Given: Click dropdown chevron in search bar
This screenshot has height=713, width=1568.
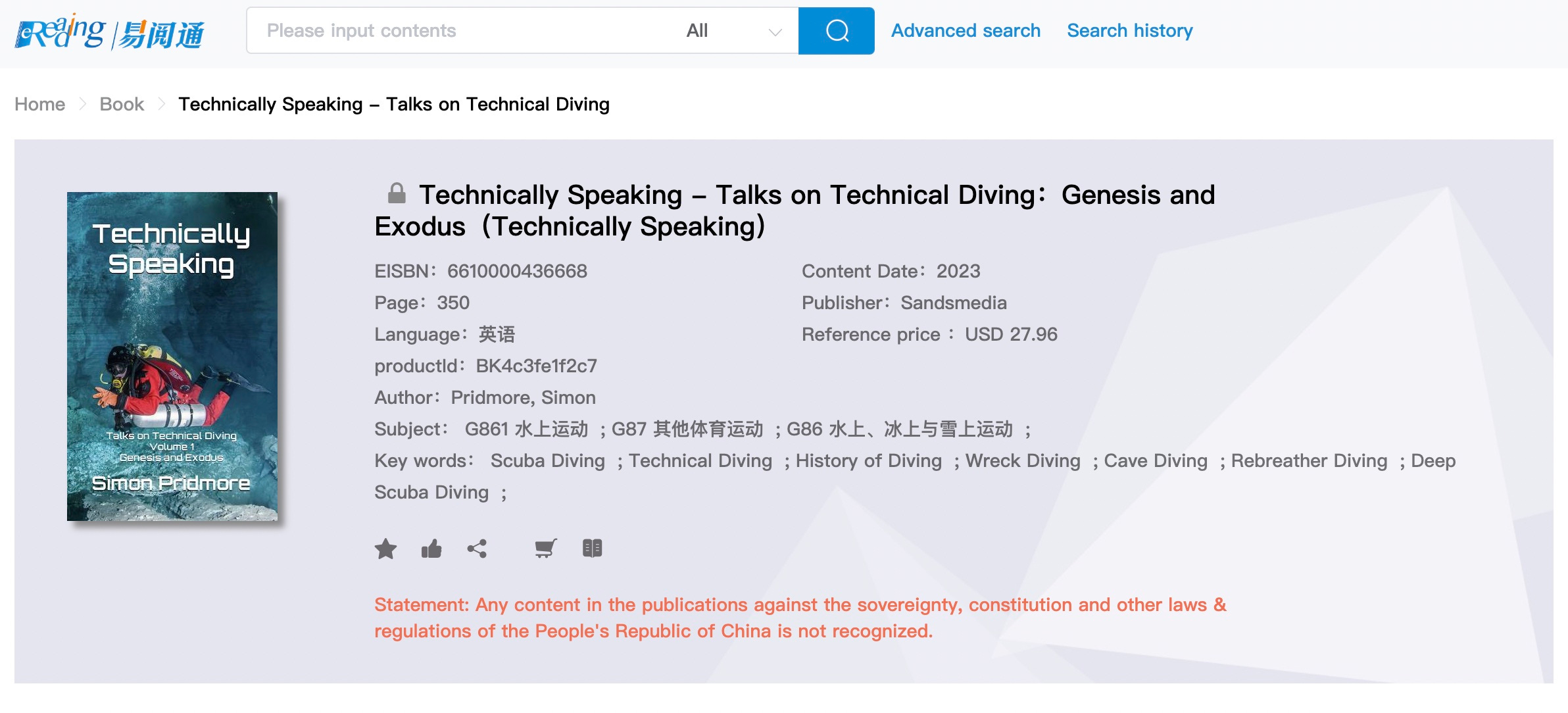Looking at the screenshot, I should (775, 32).
